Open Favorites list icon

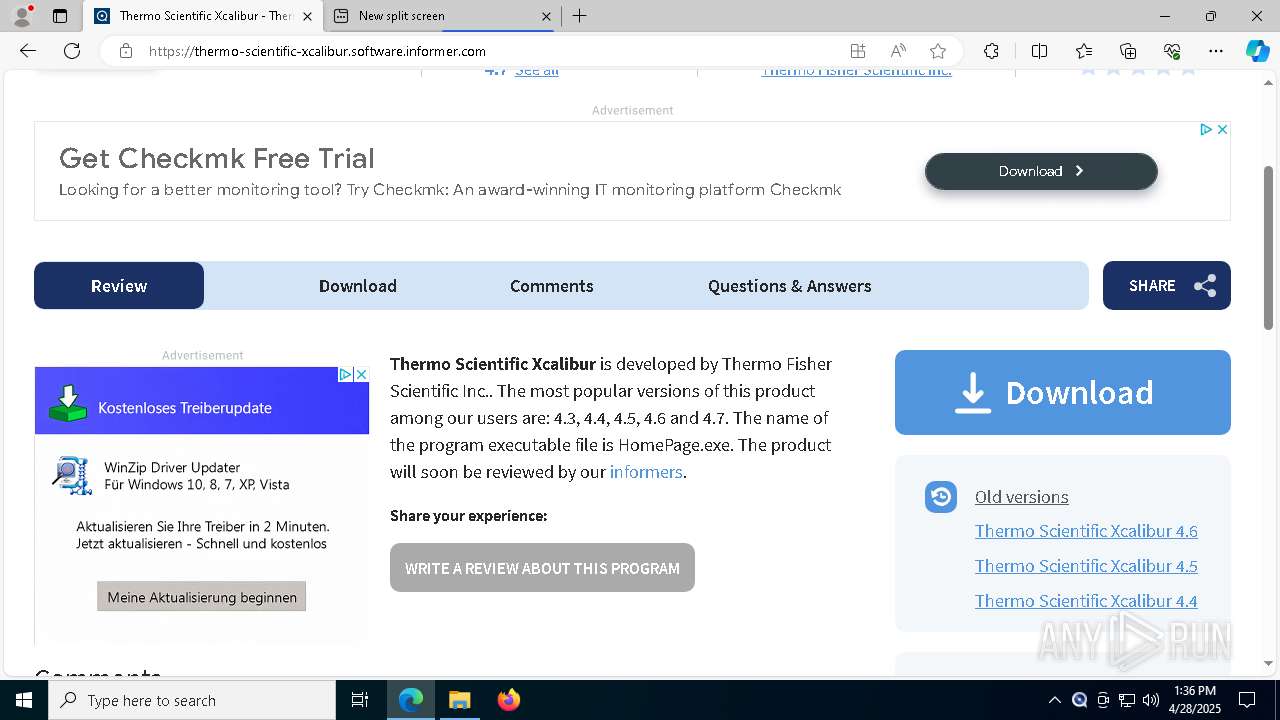tap(1084, 51)
